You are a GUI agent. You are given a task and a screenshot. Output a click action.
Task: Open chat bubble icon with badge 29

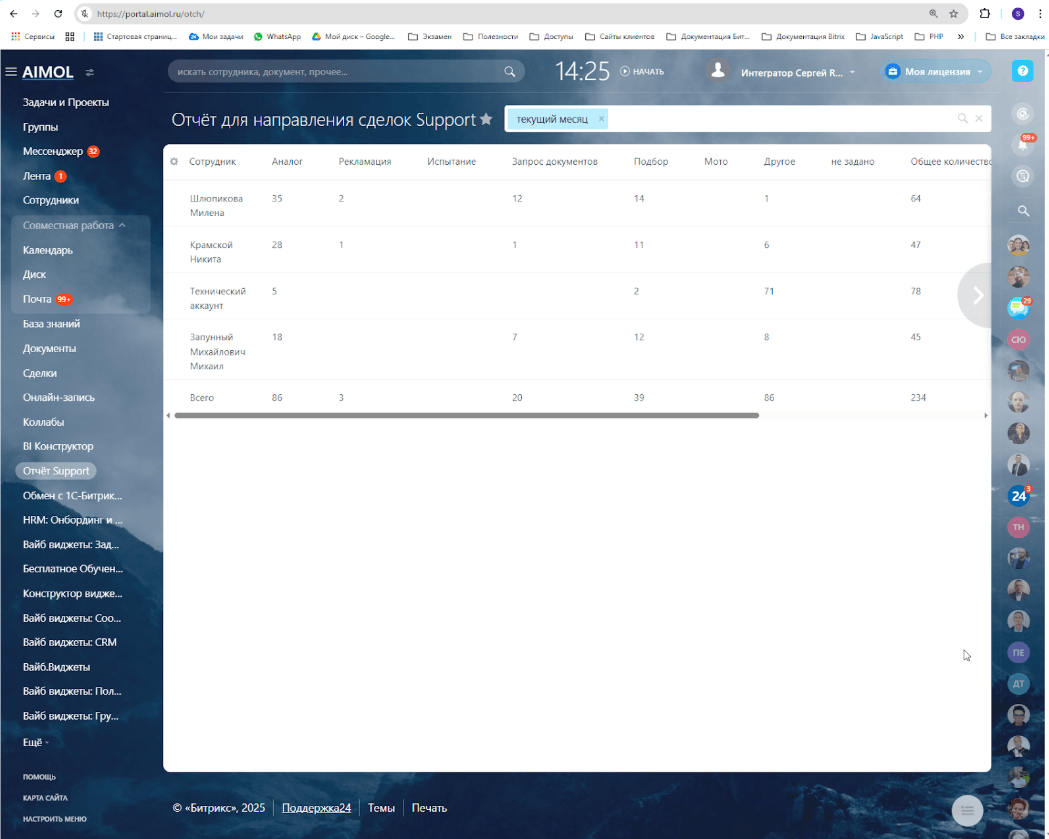[x=1018, y=308]
